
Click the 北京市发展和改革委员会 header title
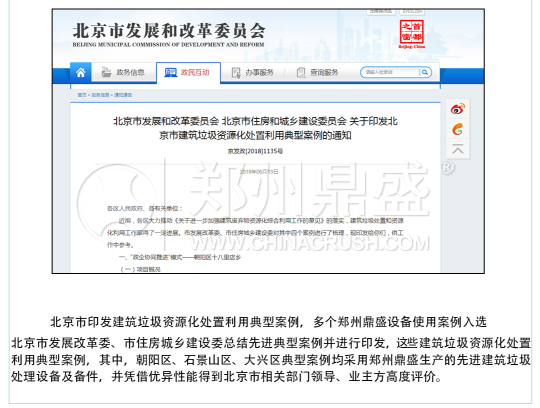pos(168,31)
